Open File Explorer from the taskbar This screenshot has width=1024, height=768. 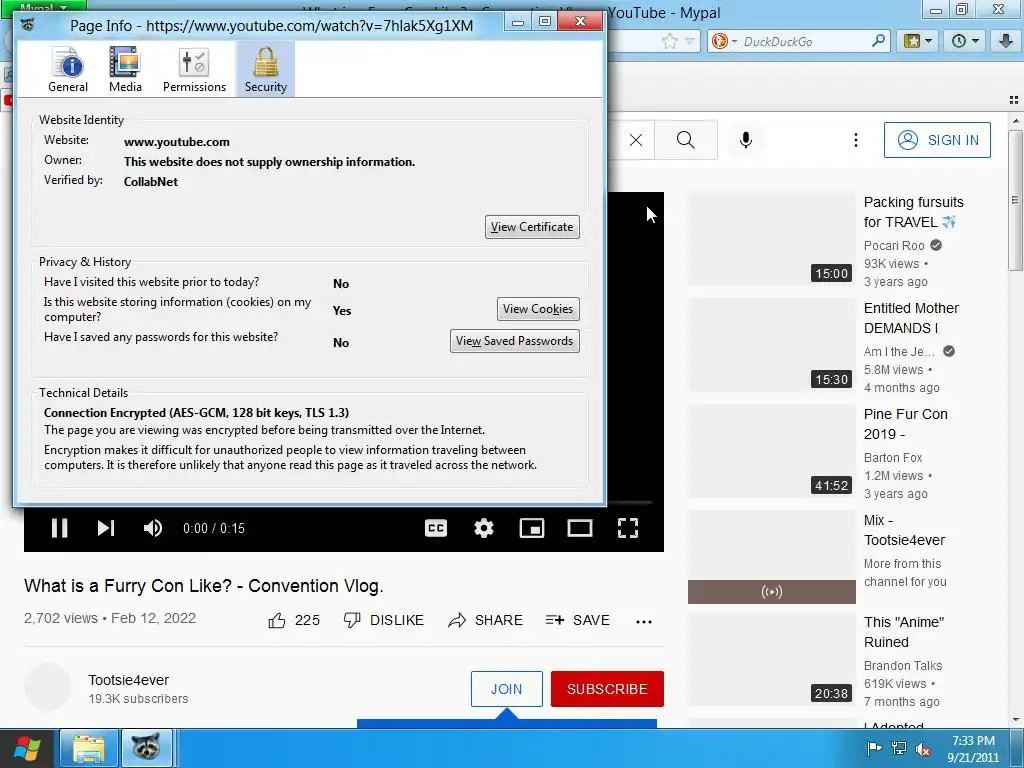tap(89, 748)
